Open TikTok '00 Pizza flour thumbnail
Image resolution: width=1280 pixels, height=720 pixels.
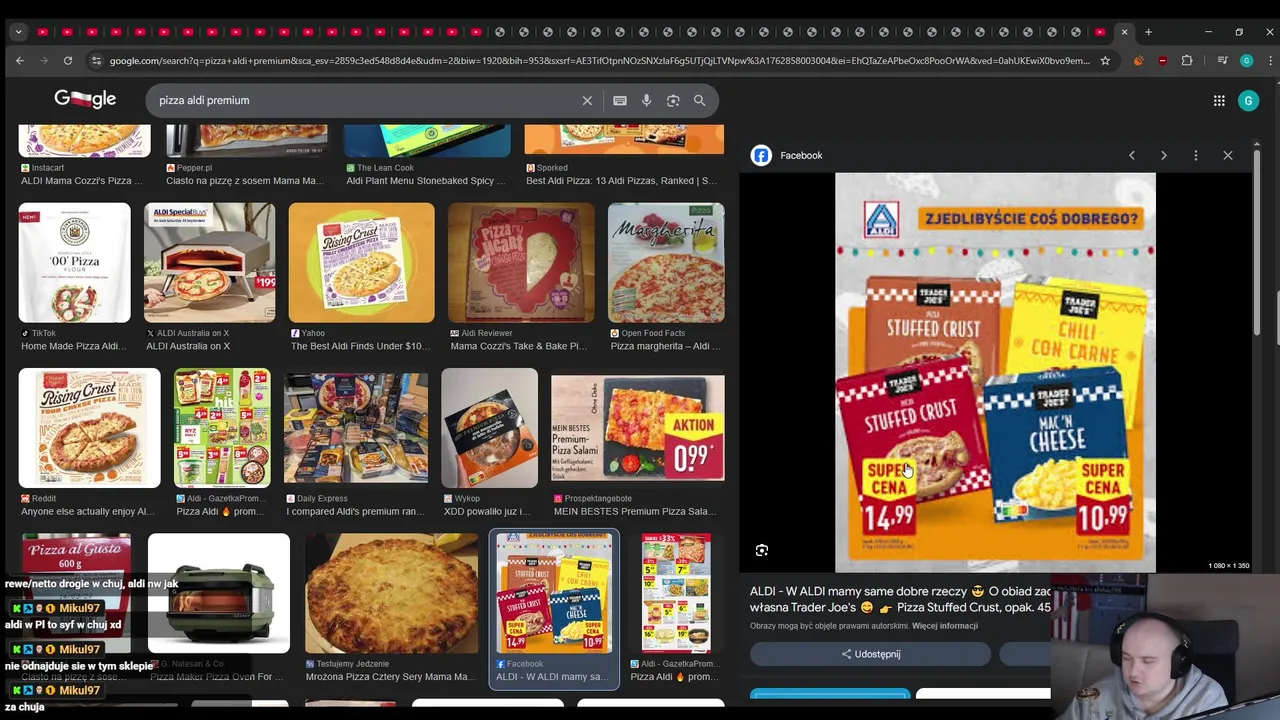(75, 263)
